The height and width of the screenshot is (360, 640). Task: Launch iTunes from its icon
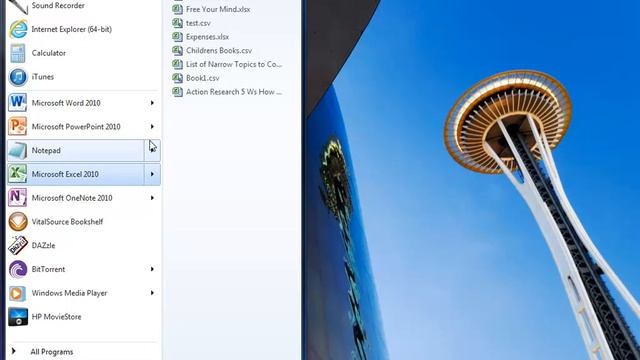pyautogui.click(x=18, y=77)
